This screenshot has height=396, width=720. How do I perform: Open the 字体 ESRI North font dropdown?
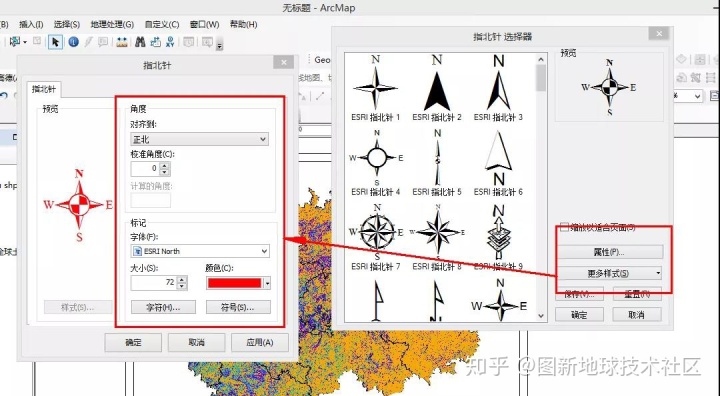coord(200,251)
